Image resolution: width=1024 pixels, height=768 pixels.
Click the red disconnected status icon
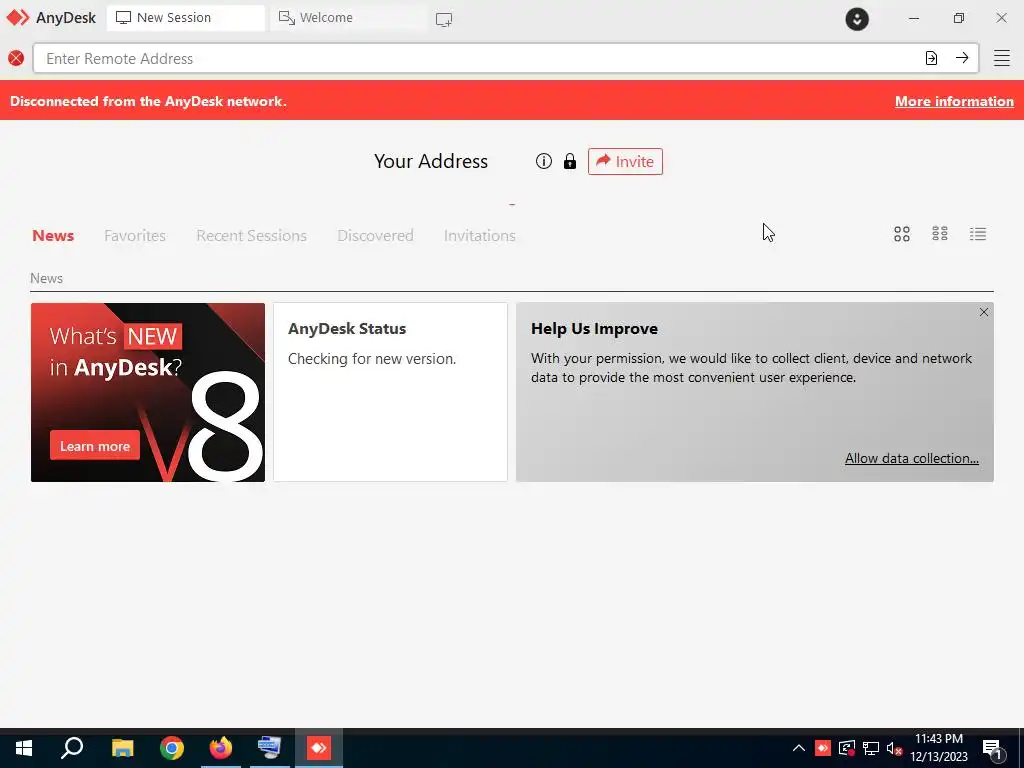[x=16, y=58]
